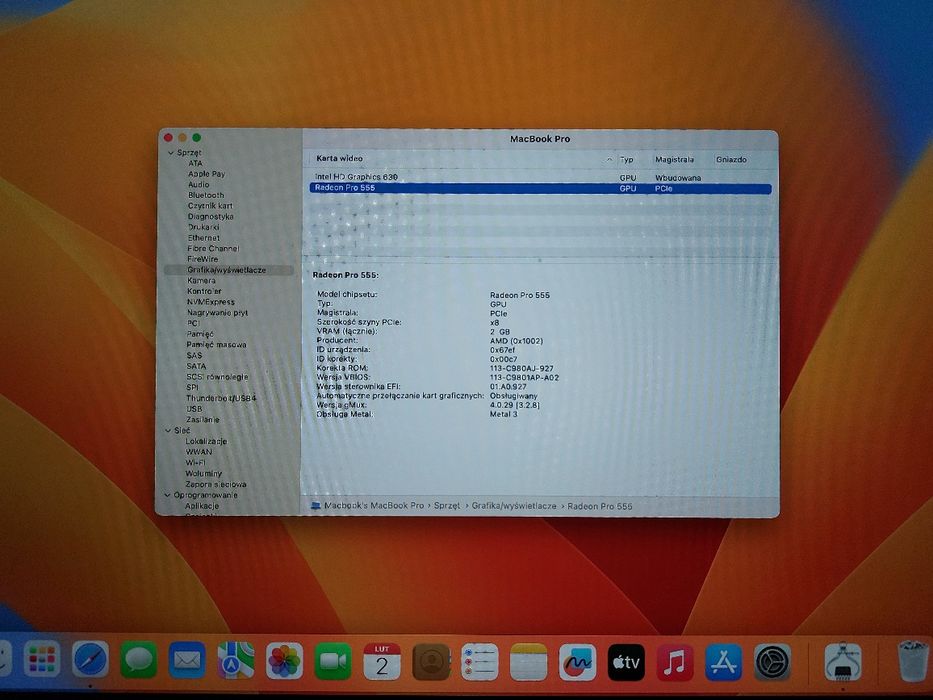
Task: Select Audio in sidebar
Action: (x=199, y=185)
